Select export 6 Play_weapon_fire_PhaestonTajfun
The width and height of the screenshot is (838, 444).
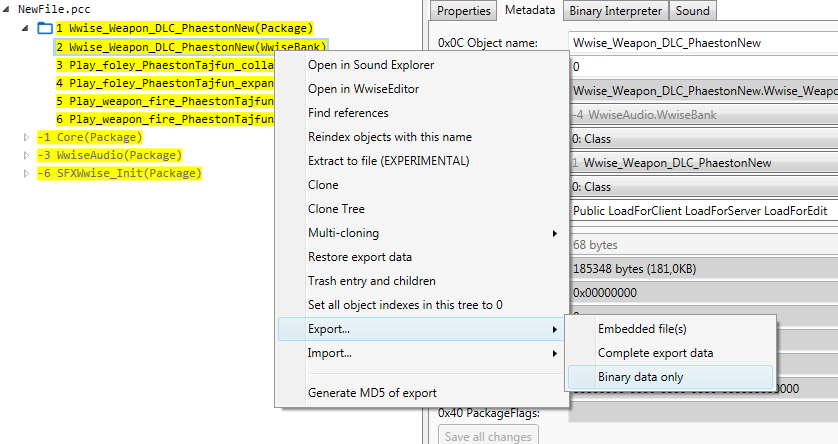165,119
